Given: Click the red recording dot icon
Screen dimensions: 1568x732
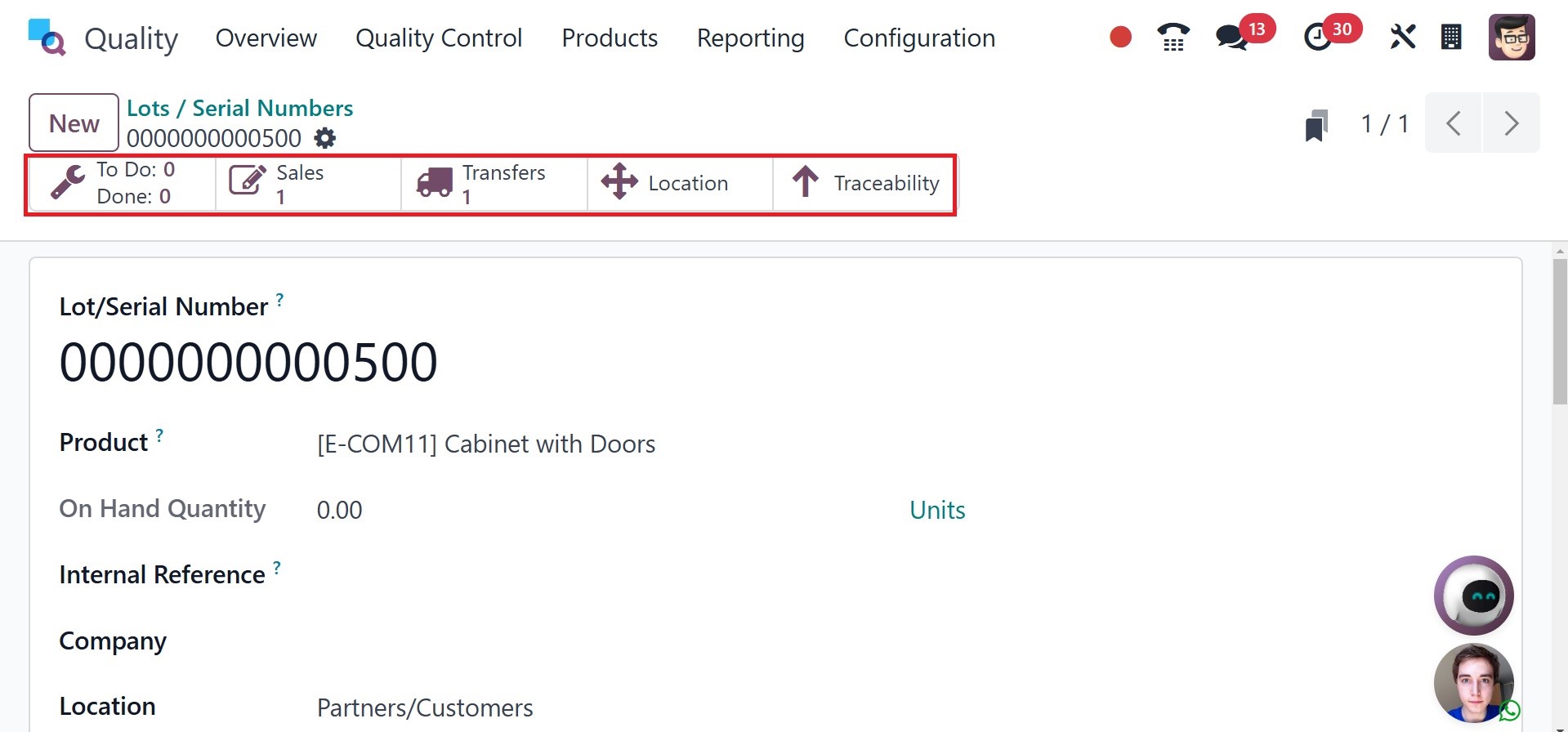Looking at the screenshot, I should click(x=1120, y=38).
